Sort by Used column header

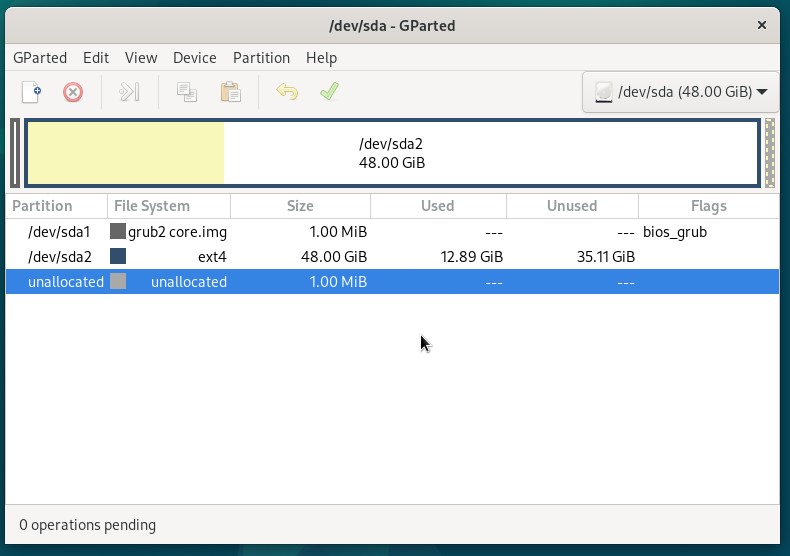click(x=438, y=206)
